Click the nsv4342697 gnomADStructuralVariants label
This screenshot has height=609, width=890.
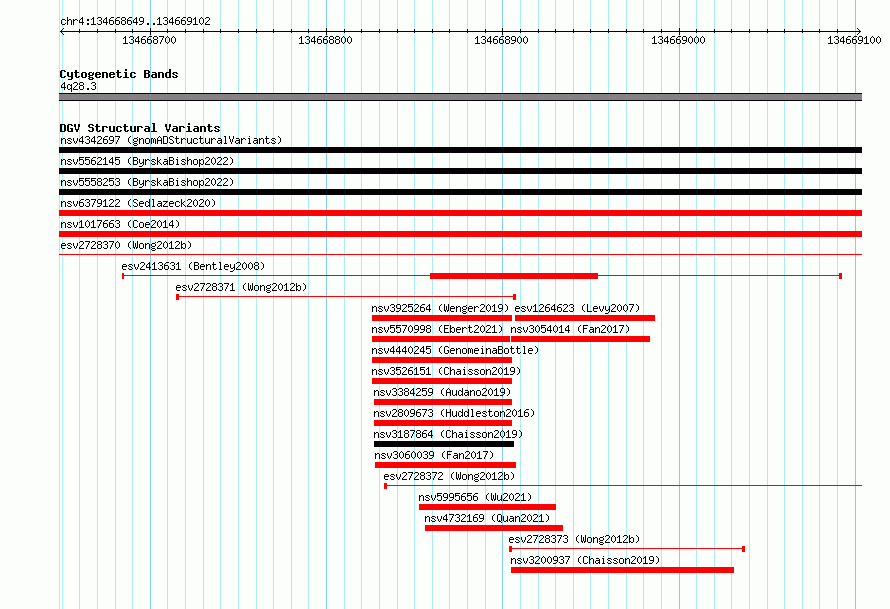click(171, 140)
